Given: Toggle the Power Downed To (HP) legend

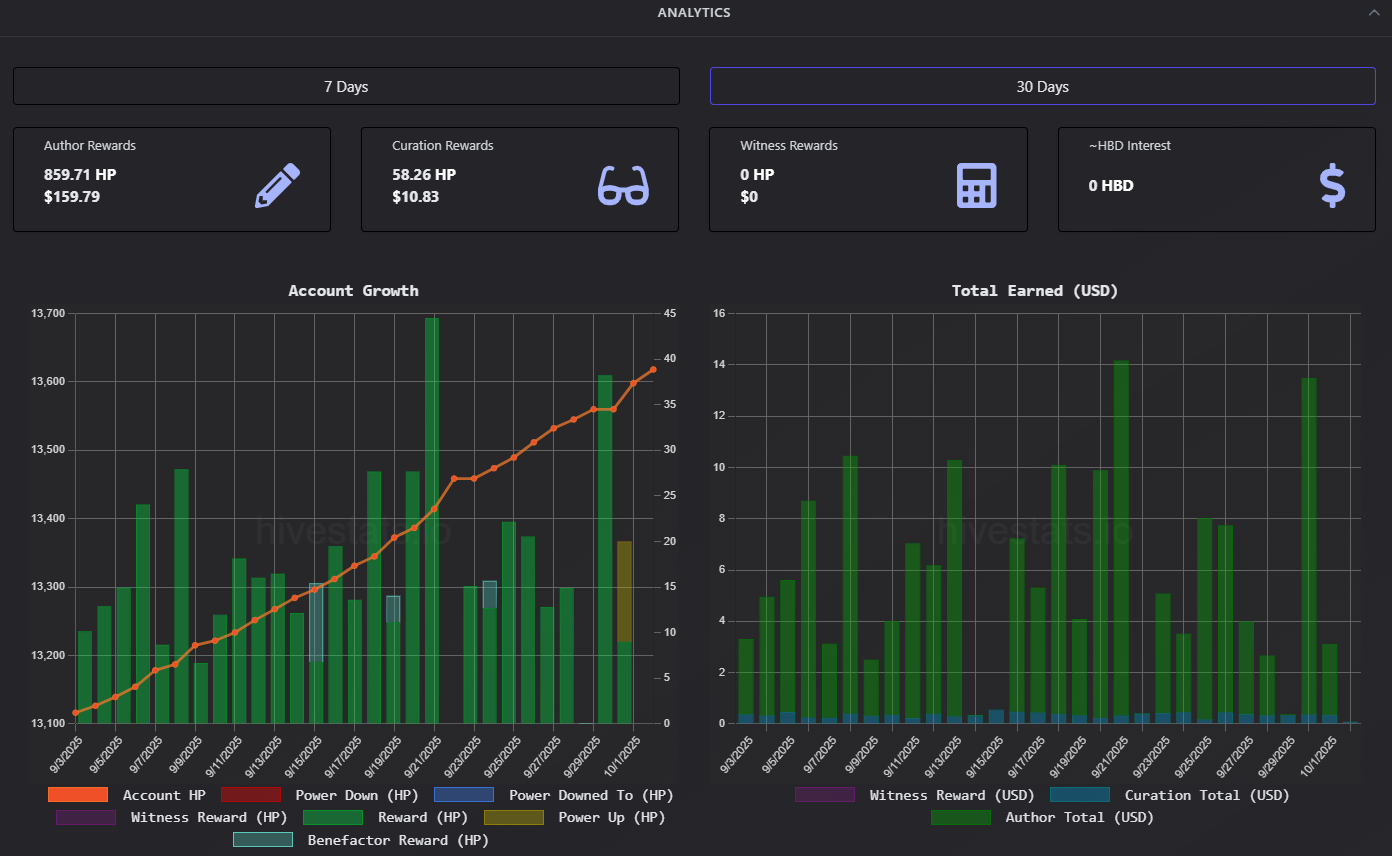Looking at the screenshot, I should click(463, 795).
